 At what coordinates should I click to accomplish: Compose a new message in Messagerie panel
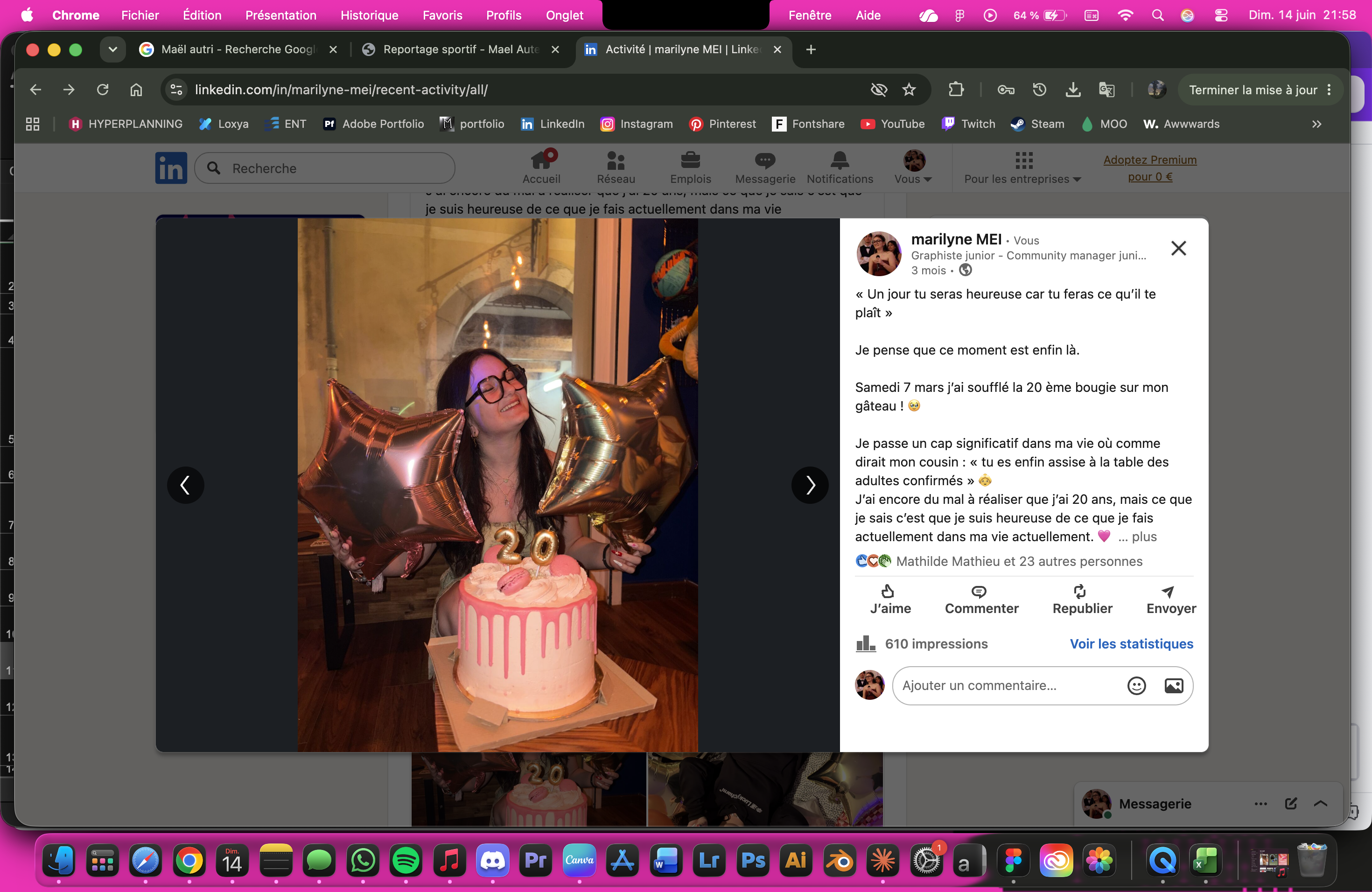click(x=1291, y=804)
